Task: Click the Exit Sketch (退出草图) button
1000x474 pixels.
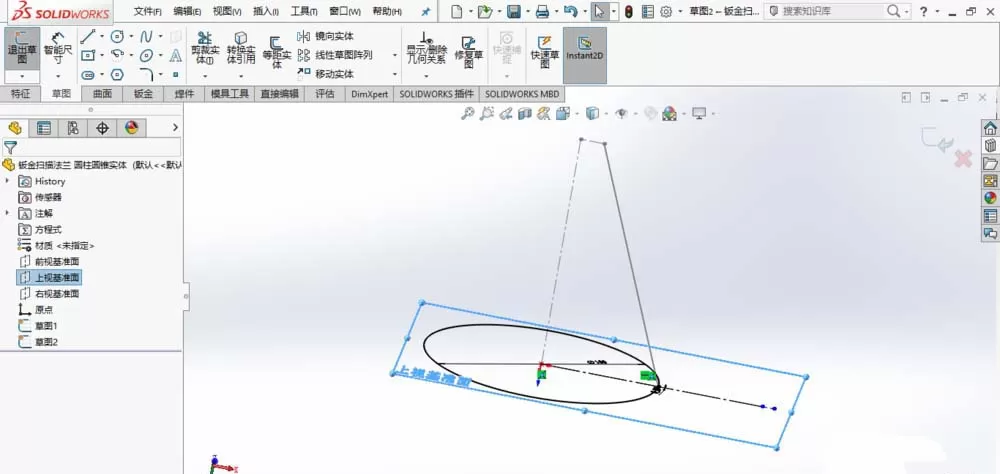Action: 22,49
